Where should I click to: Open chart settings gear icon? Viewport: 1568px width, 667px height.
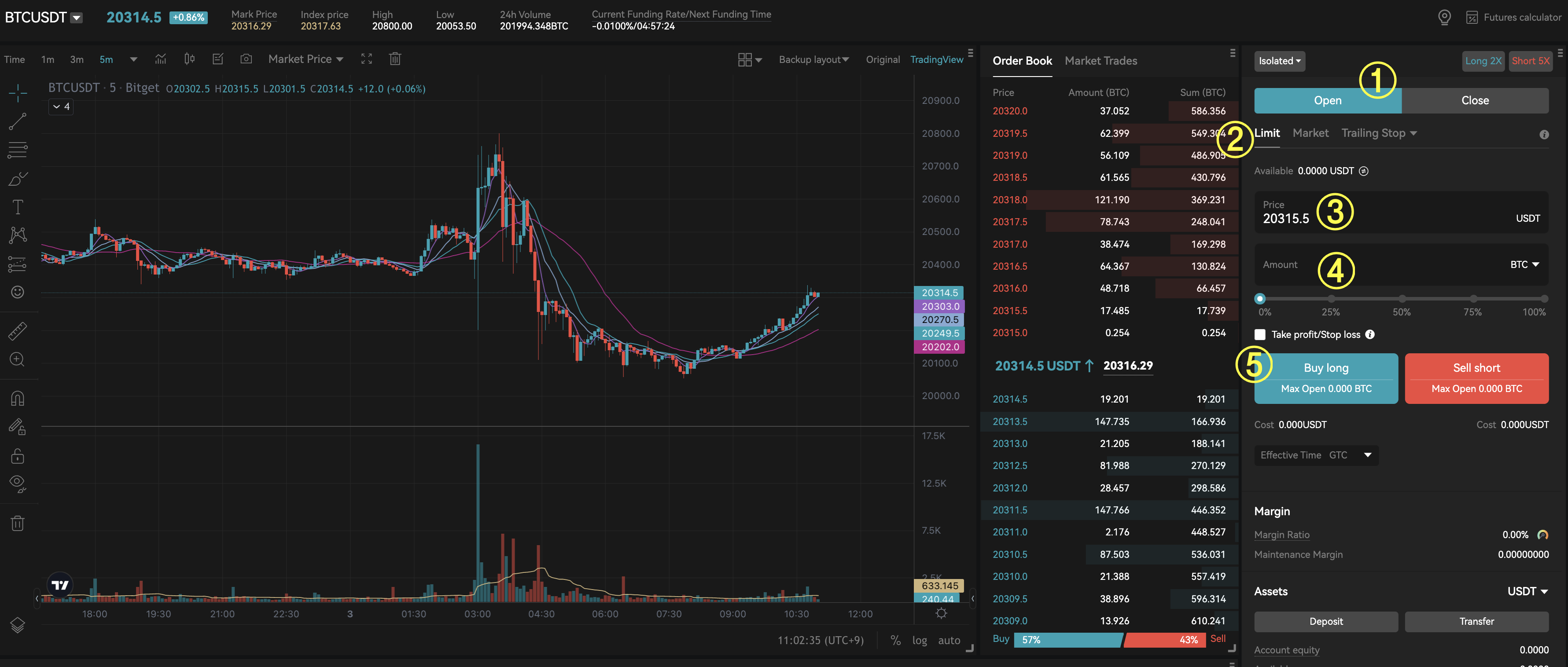[x=941, y=613]
